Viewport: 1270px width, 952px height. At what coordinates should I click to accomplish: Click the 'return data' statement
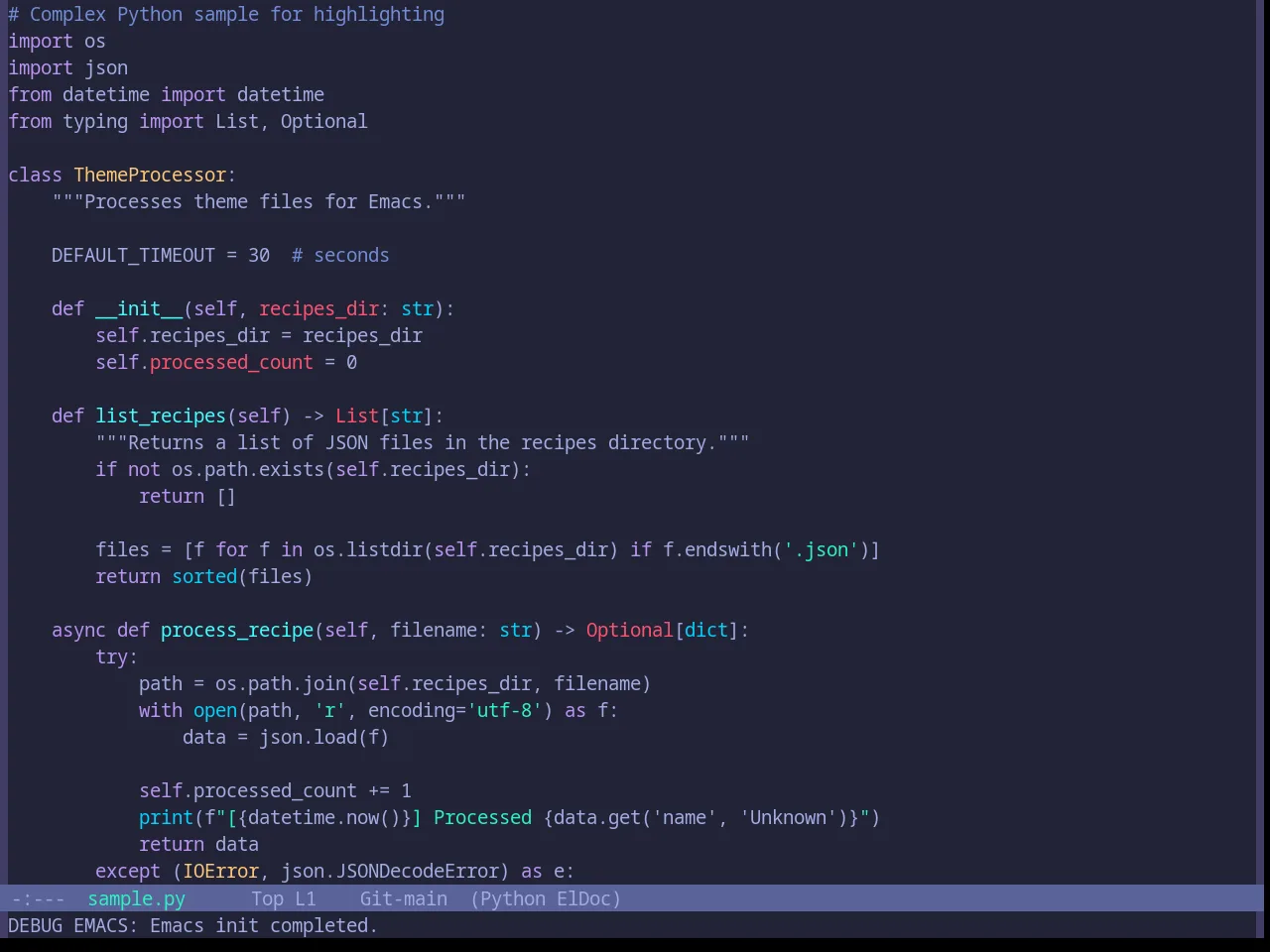(x=198, y=844)
